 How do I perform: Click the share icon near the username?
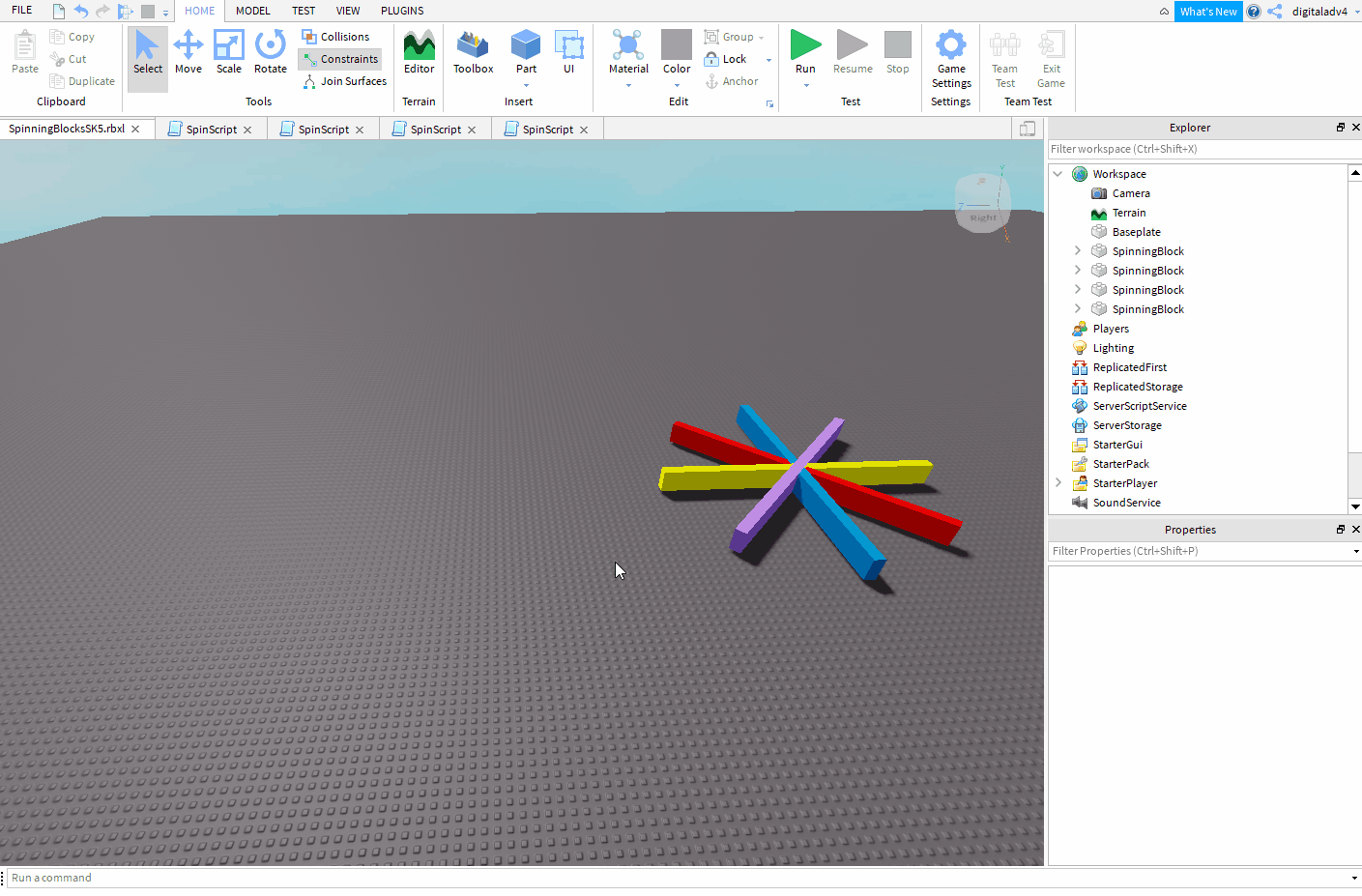[x=1275, y=12]
